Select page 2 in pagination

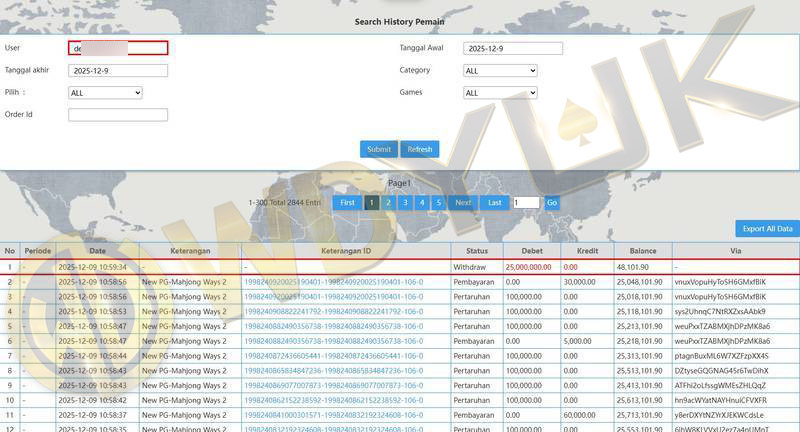coord(388,203)
